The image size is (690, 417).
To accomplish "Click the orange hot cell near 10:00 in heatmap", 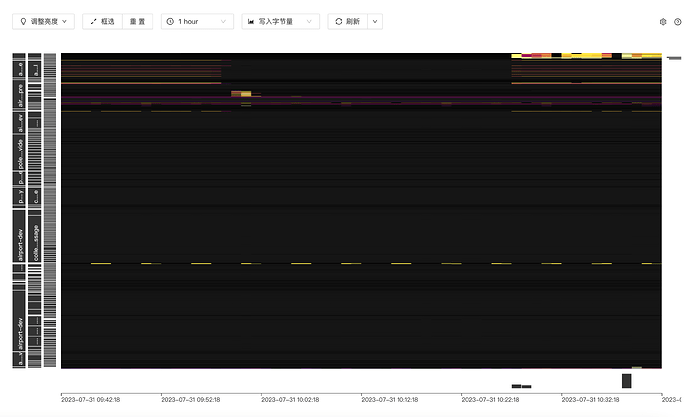I will [x=240, y=94].
